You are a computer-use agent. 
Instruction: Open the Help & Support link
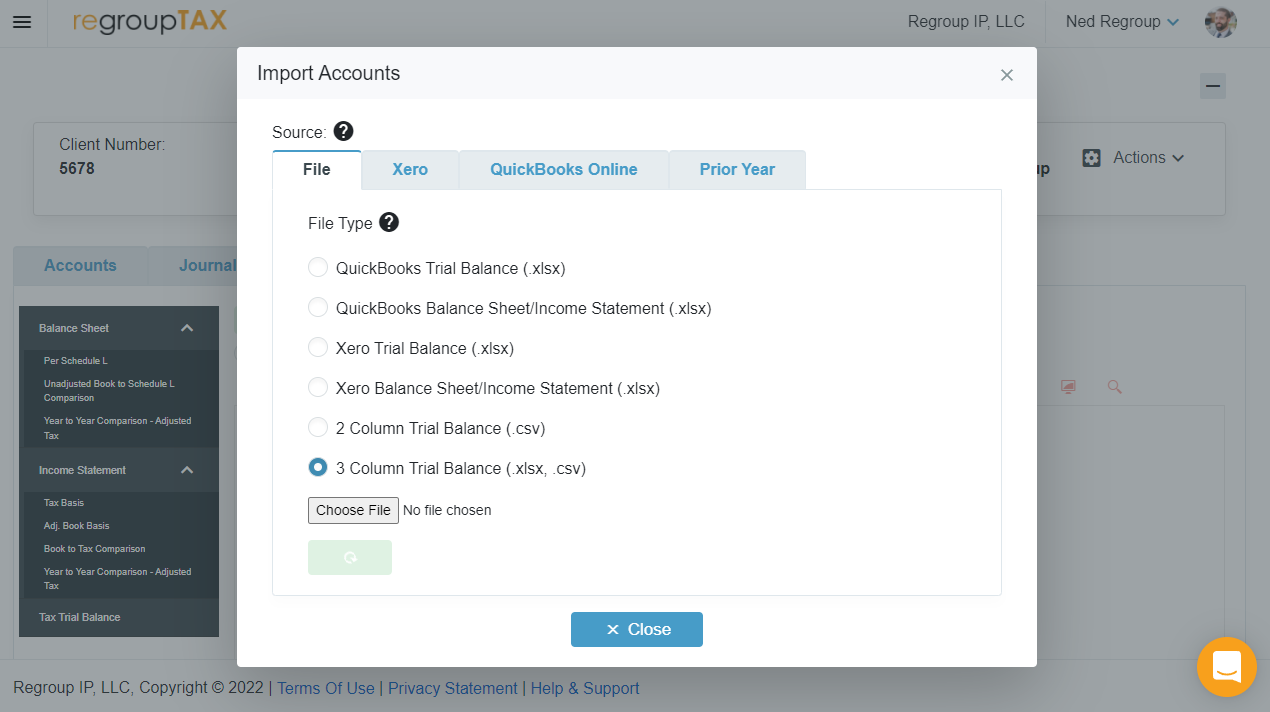tap(585, 688)
